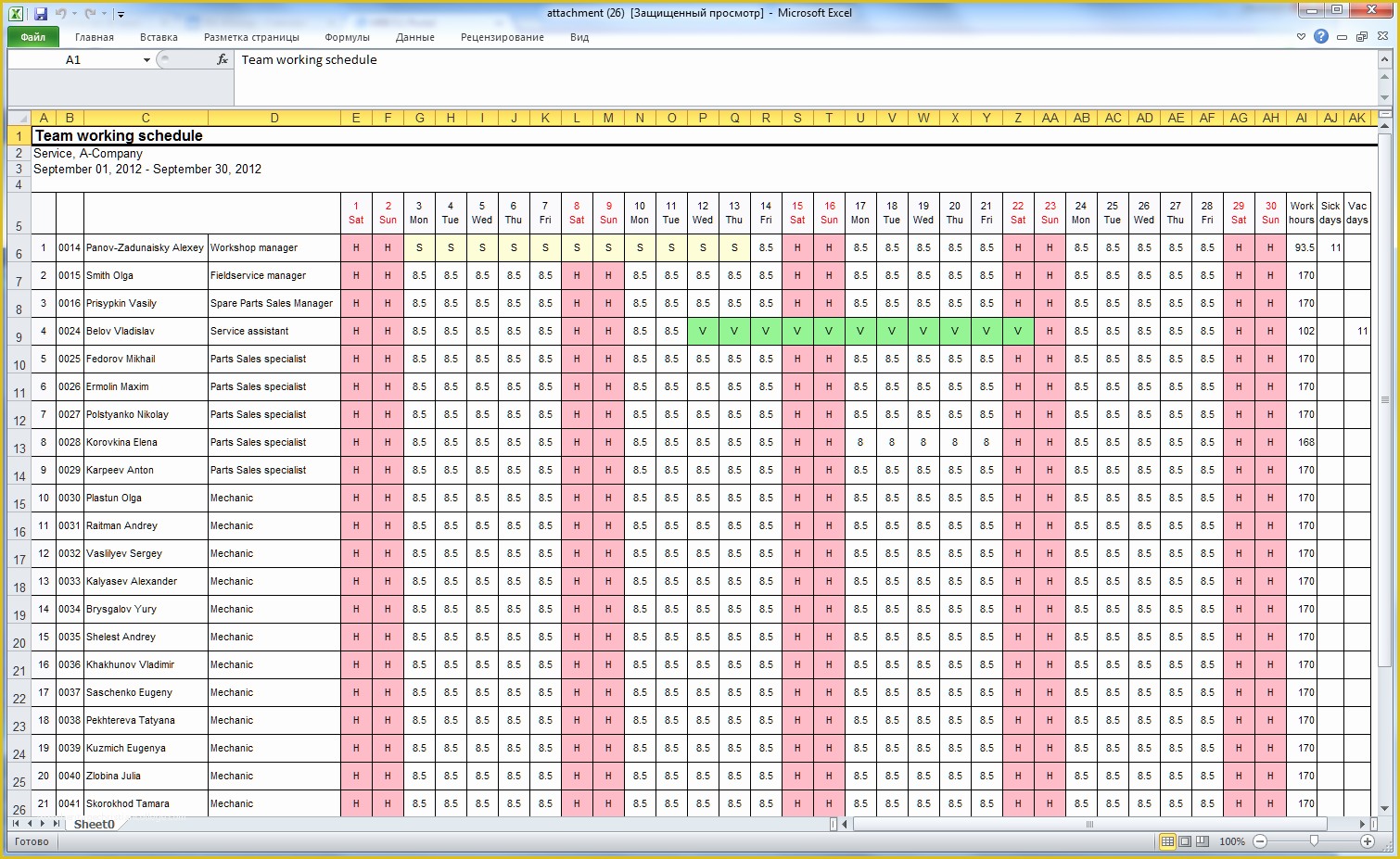Switch to Page Layout view in status bar
The image size is (1400, 859).
click(x=1185, y=841)
